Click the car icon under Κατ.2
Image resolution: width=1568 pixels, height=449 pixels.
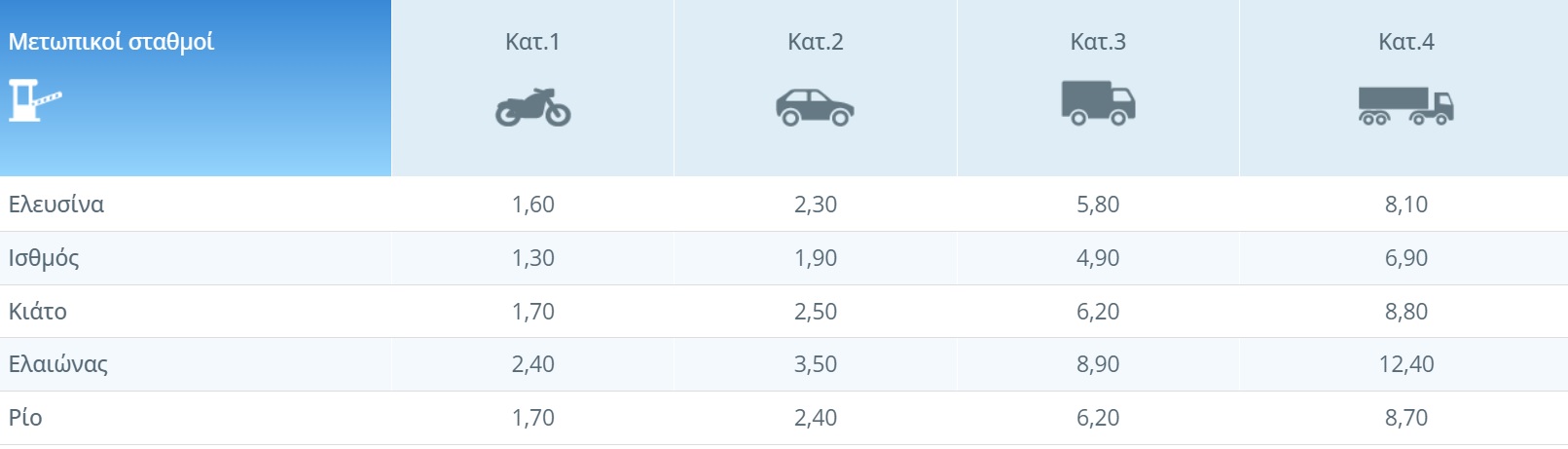click(x=815, y=107)
